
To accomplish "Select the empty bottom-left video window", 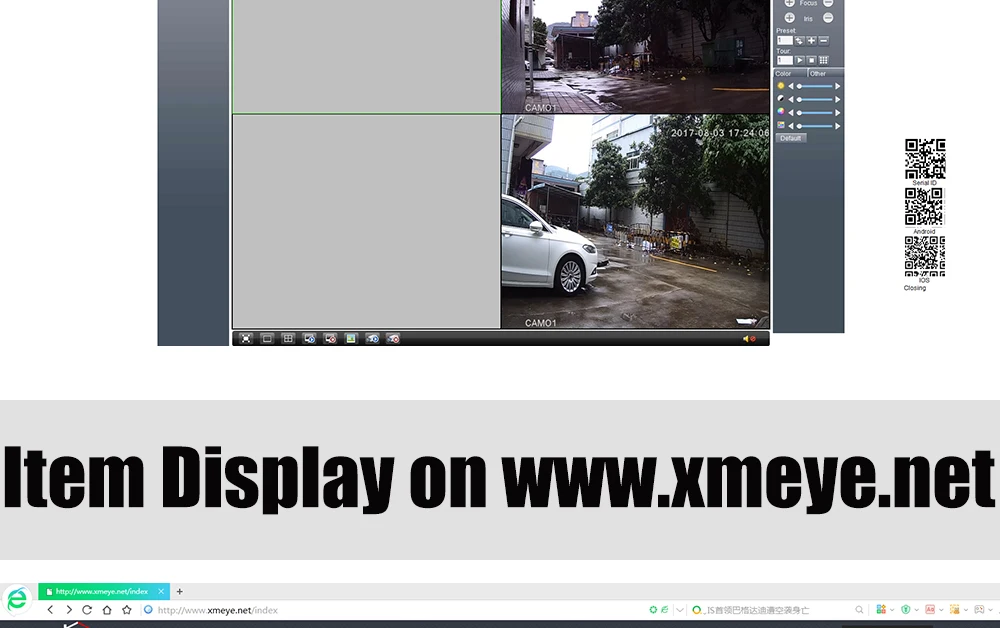I will click(366, 221).
